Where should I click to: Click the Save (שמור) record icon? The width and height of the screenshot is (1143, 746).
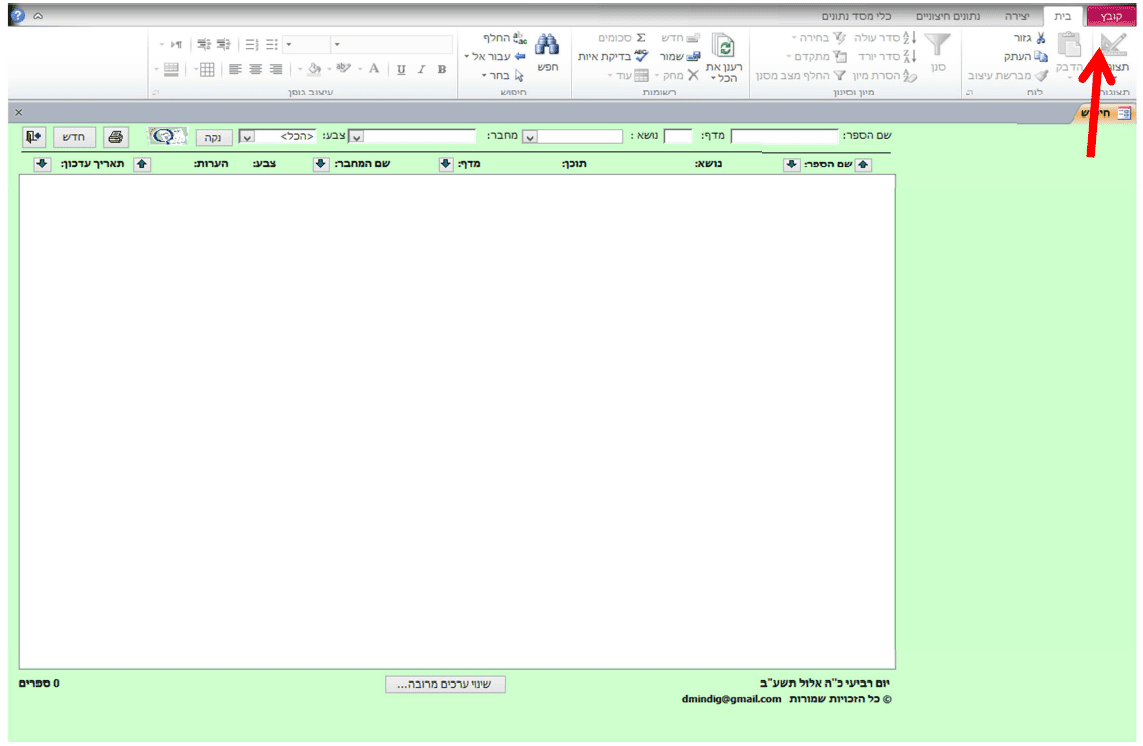pos(693,56)
